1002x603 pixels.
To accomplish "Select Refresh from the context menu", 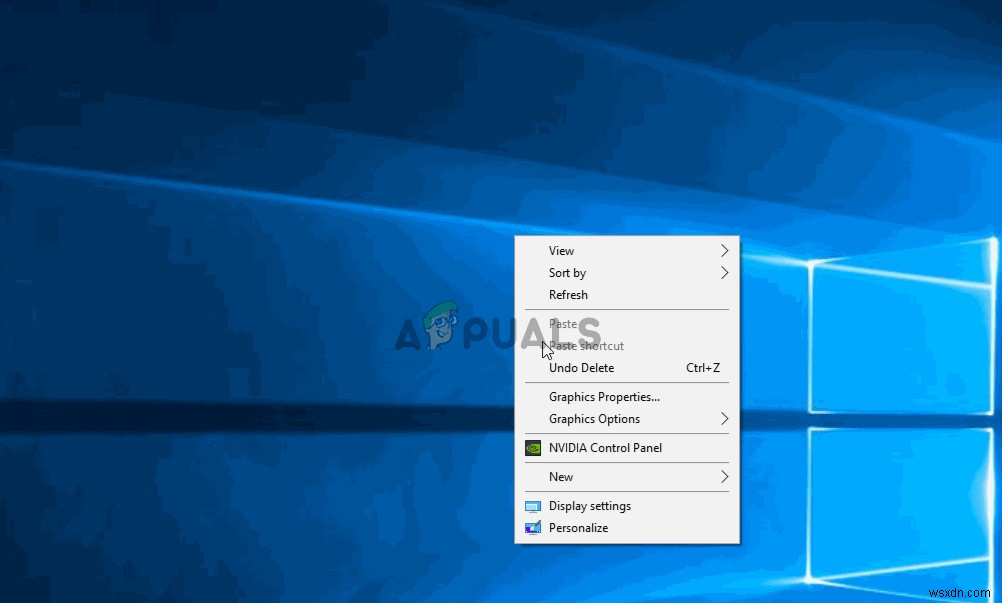I will tap(568, 294).
